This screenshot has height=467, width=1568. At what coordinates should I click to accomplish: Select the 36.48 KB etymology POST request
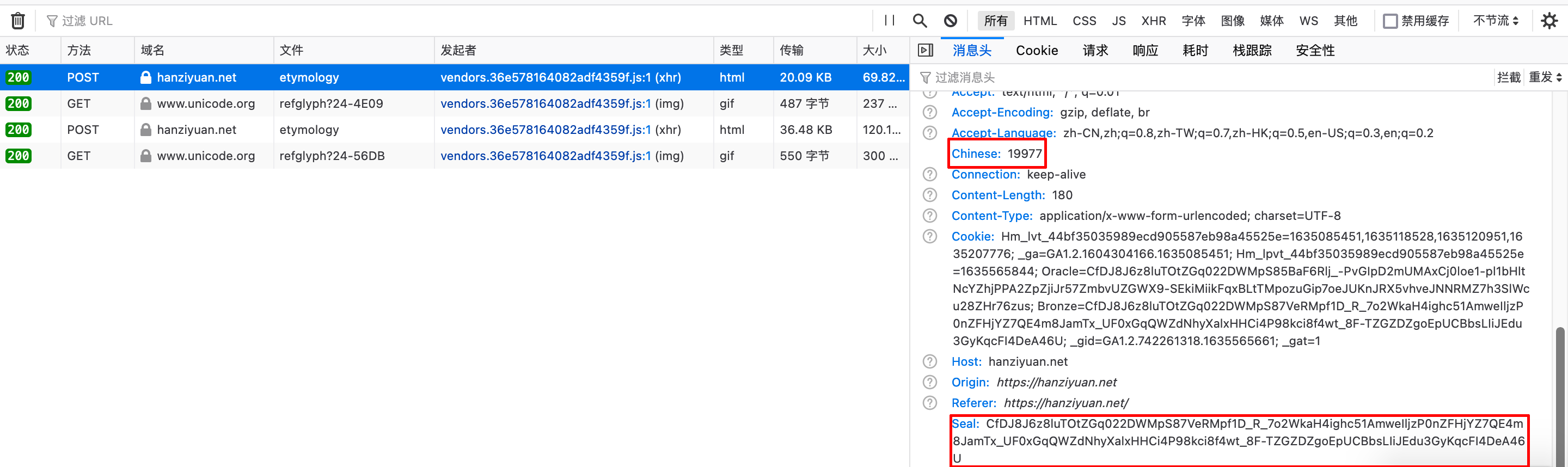pyautogui.click(x=454, y=130)
